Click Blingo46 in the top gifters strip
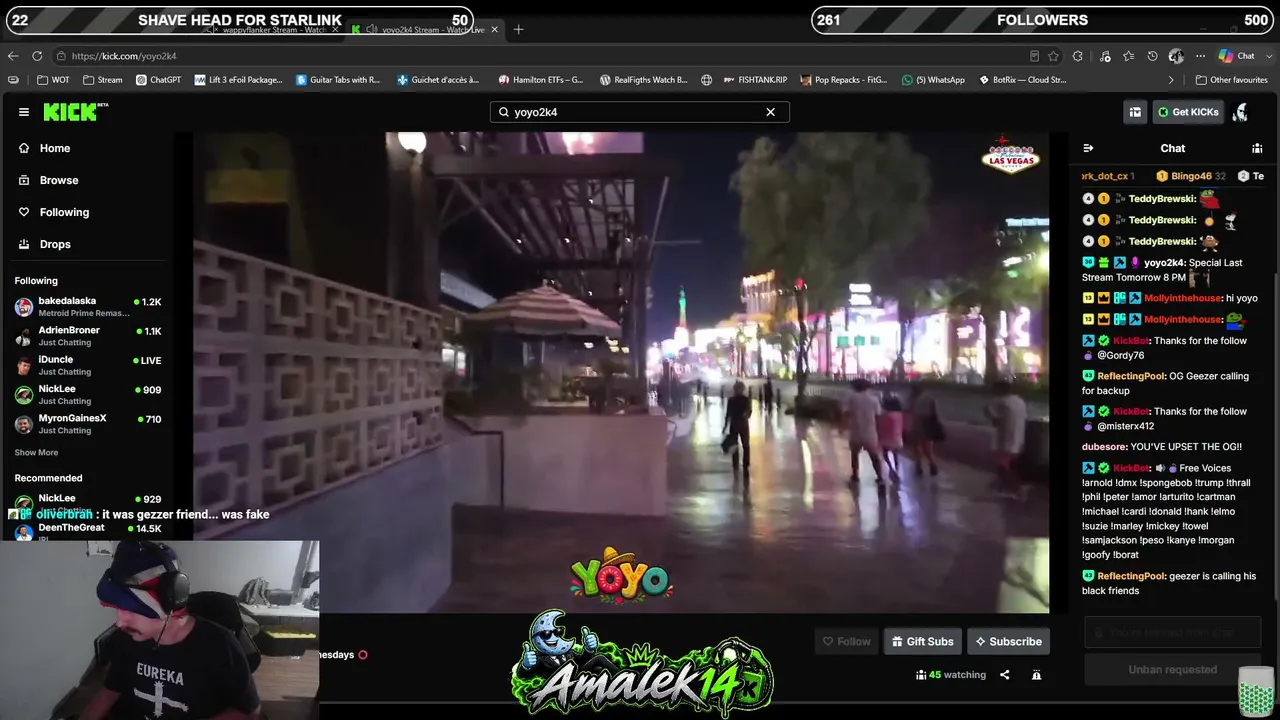Image resolution: width=1280 pixels, height=720 pixels. (1192, 176)
